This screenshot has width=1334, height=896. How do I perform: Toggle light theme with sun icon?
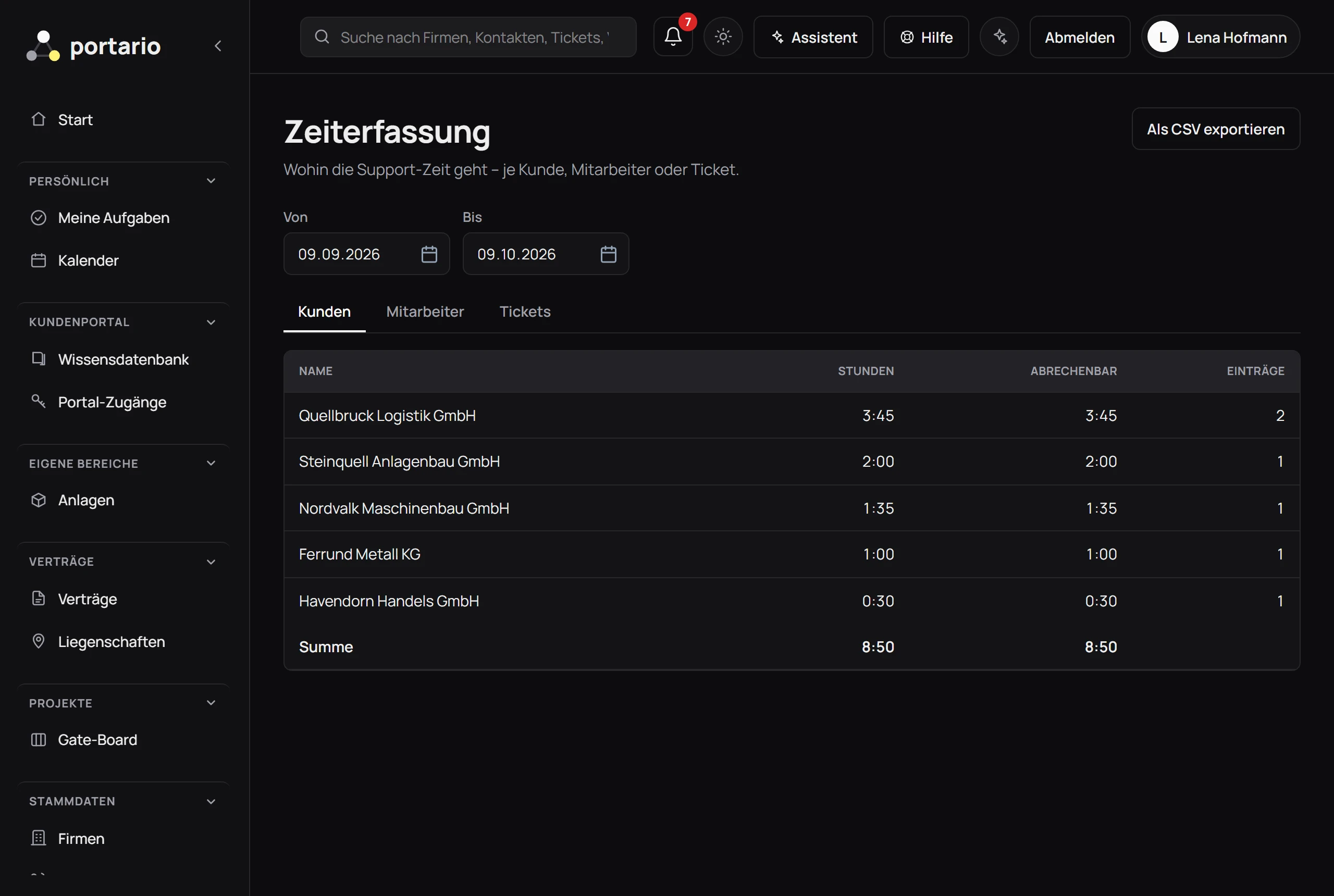pos(723,37)
